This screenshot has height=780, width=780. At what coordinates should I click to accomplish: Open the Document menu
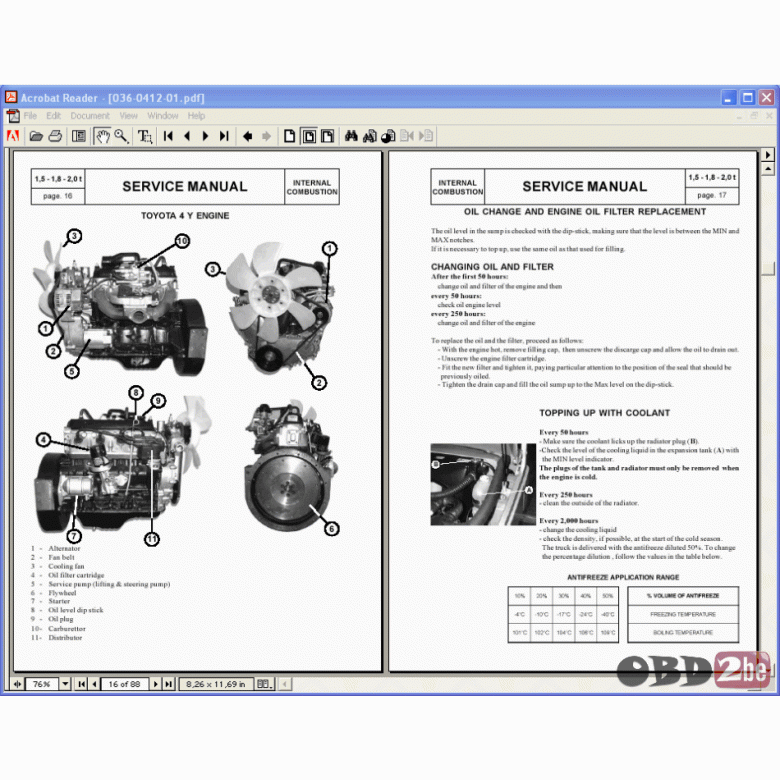tap(90, 116)
